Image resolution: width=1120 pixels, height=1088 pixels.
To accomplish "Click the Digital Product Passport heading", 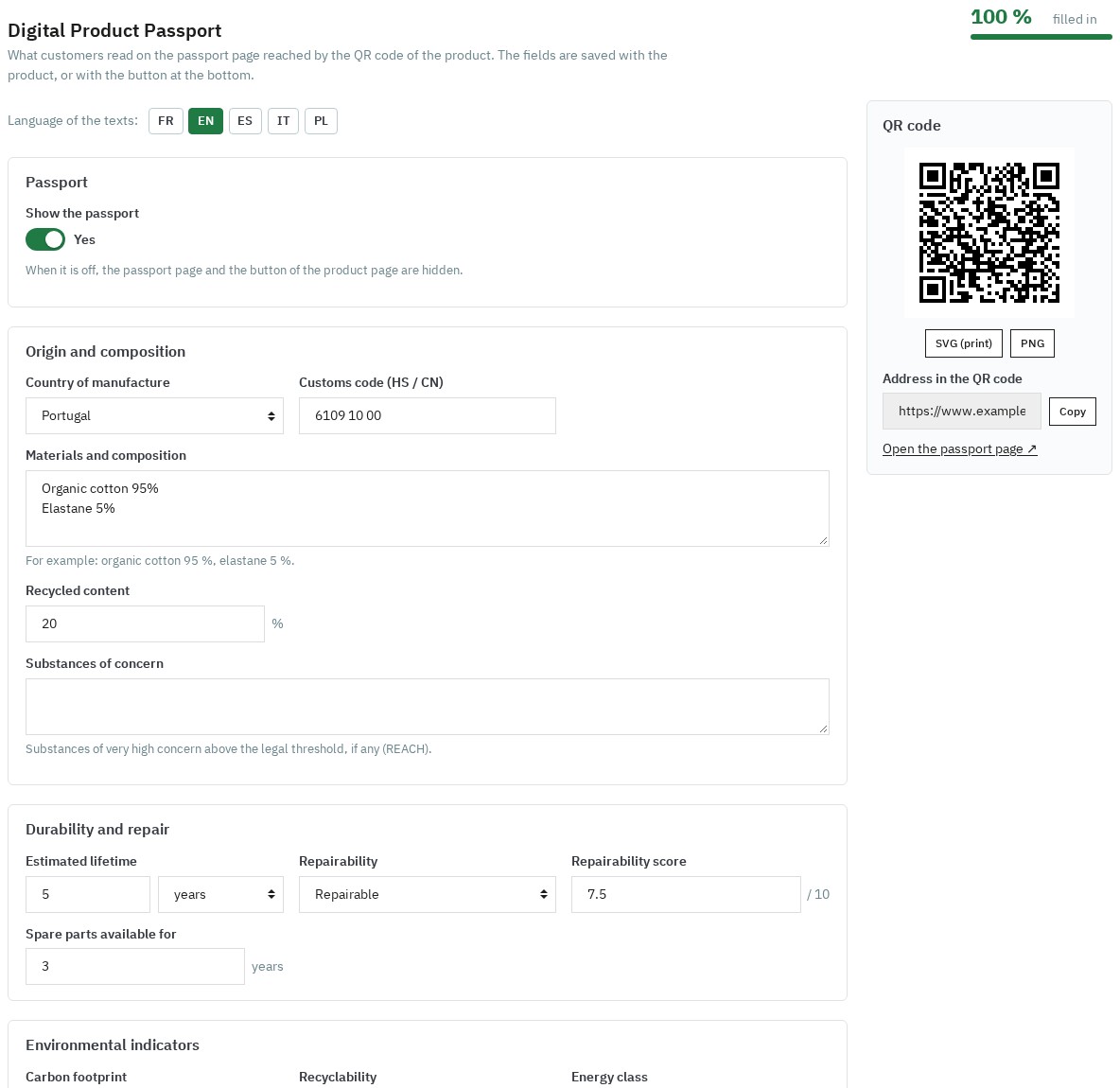I will pyautogui.click(x=114, y=30).
